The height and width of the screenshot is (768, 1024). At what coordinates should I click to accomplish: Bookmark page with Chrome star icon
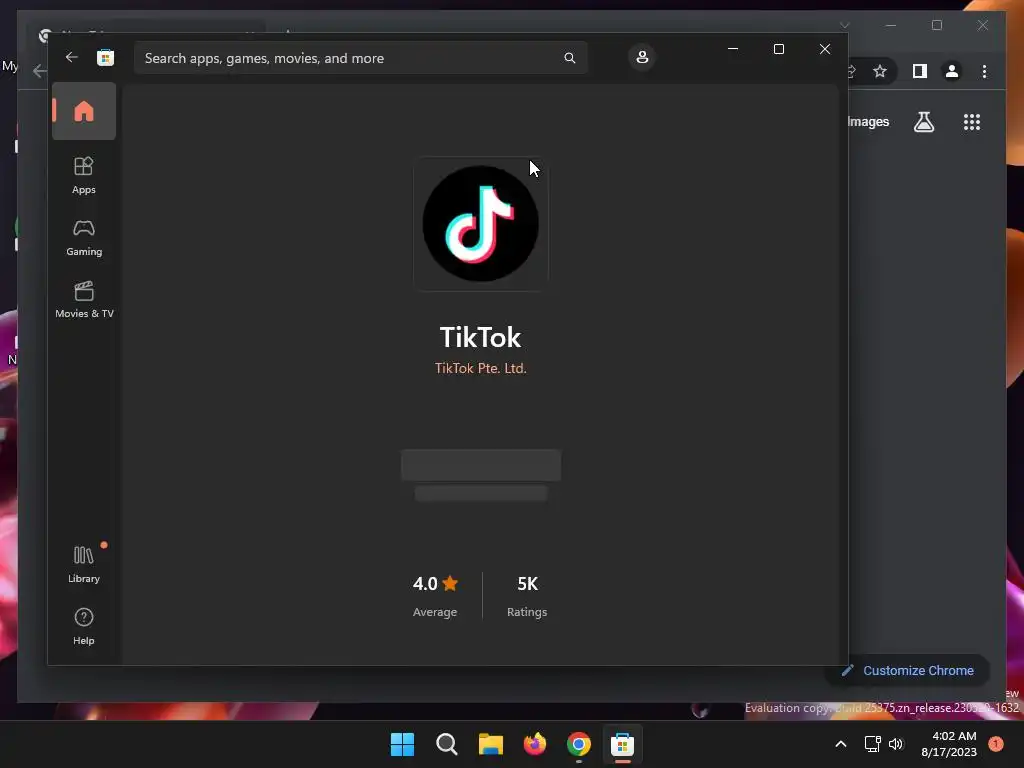tap(880, 71)
